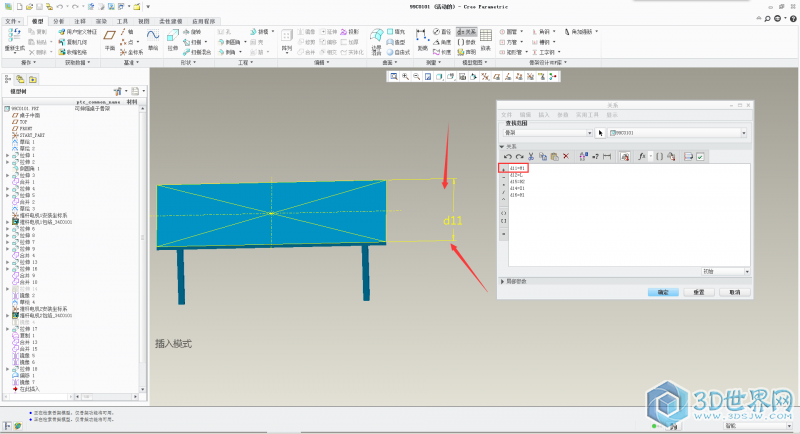Click the Verify relations checkmark icon
This screenshot has width=800, height=434.
[x=700, y=157]
